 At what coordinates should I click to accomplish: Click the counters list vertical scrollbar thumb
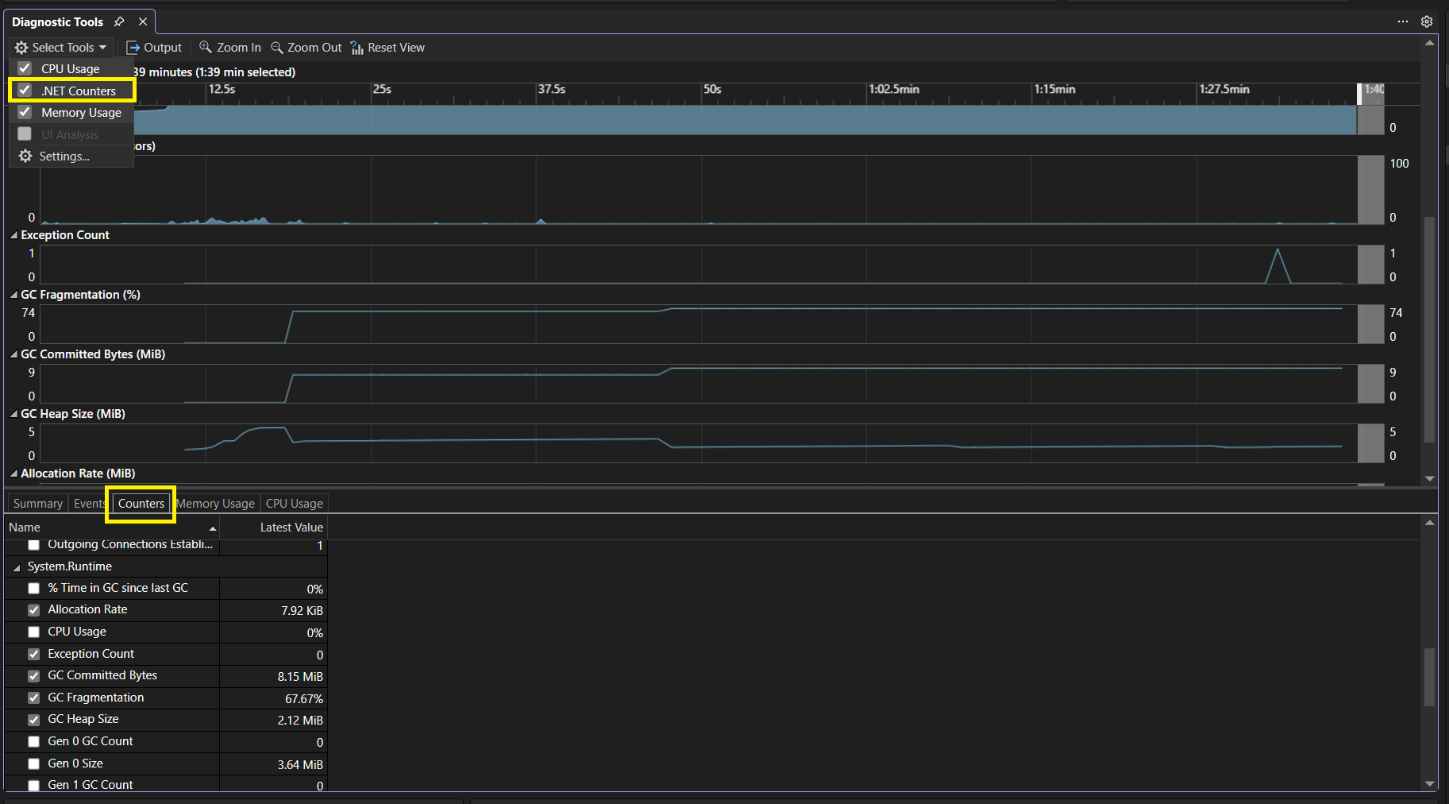pyautogui.click(x=1429, y=676)
